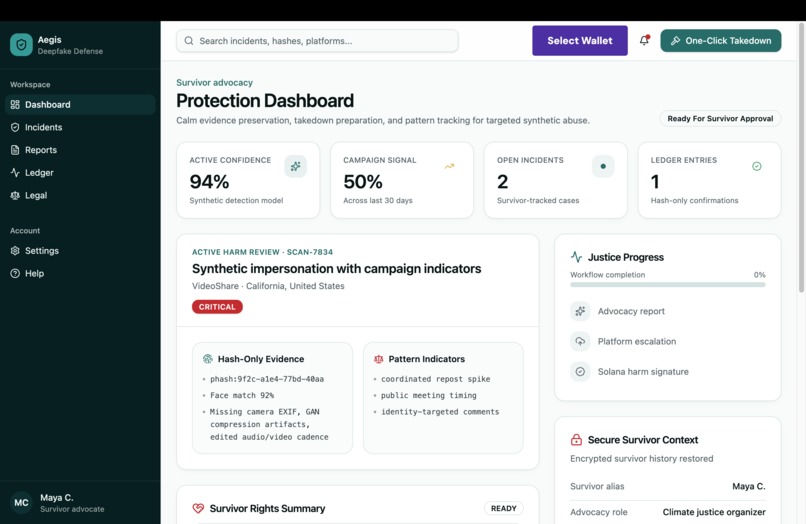
Task: Click the lock icon beside Secure Survivor Context
Action: click(x=576, y=440)
